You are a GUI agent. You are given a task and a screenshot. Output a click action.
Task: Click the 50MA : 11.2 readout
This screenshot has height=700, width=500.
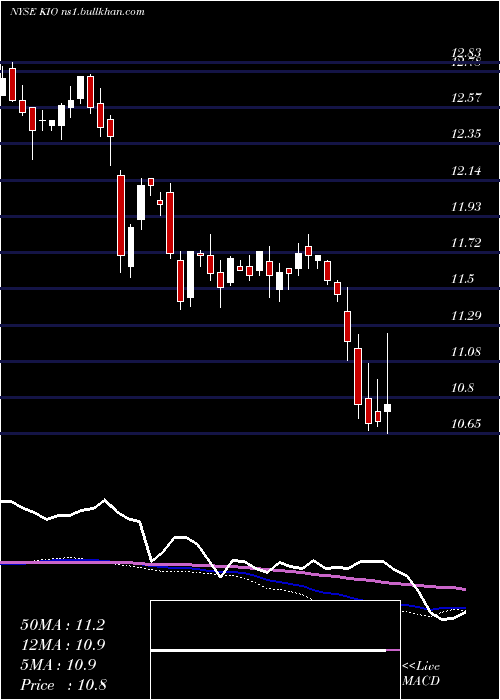pyautogui.click(x=63, y=625)
